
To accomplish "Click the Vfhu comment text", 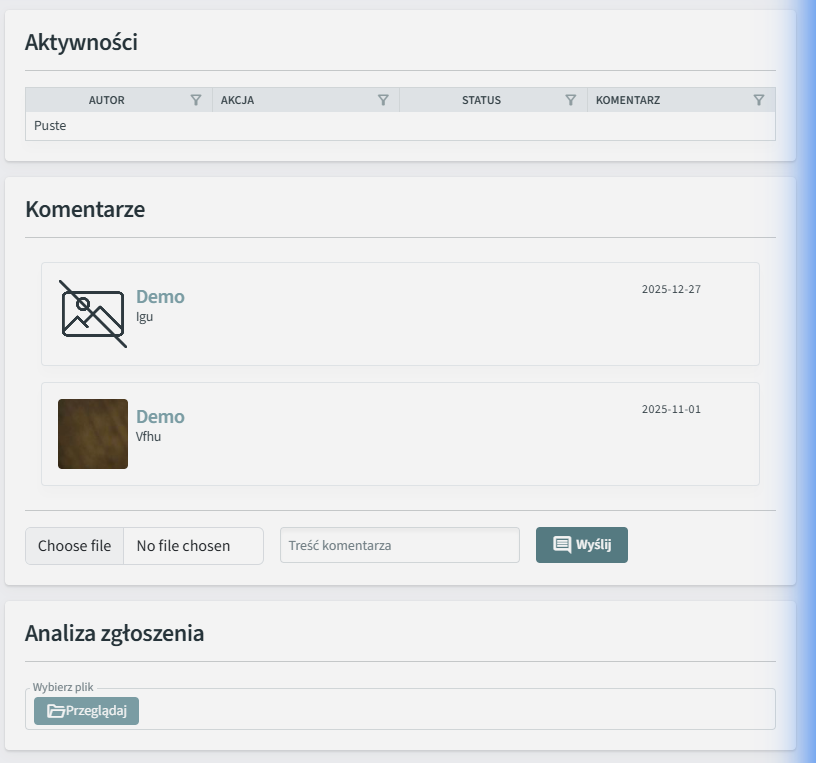I will pyautogui.click(x=148, y=437).
